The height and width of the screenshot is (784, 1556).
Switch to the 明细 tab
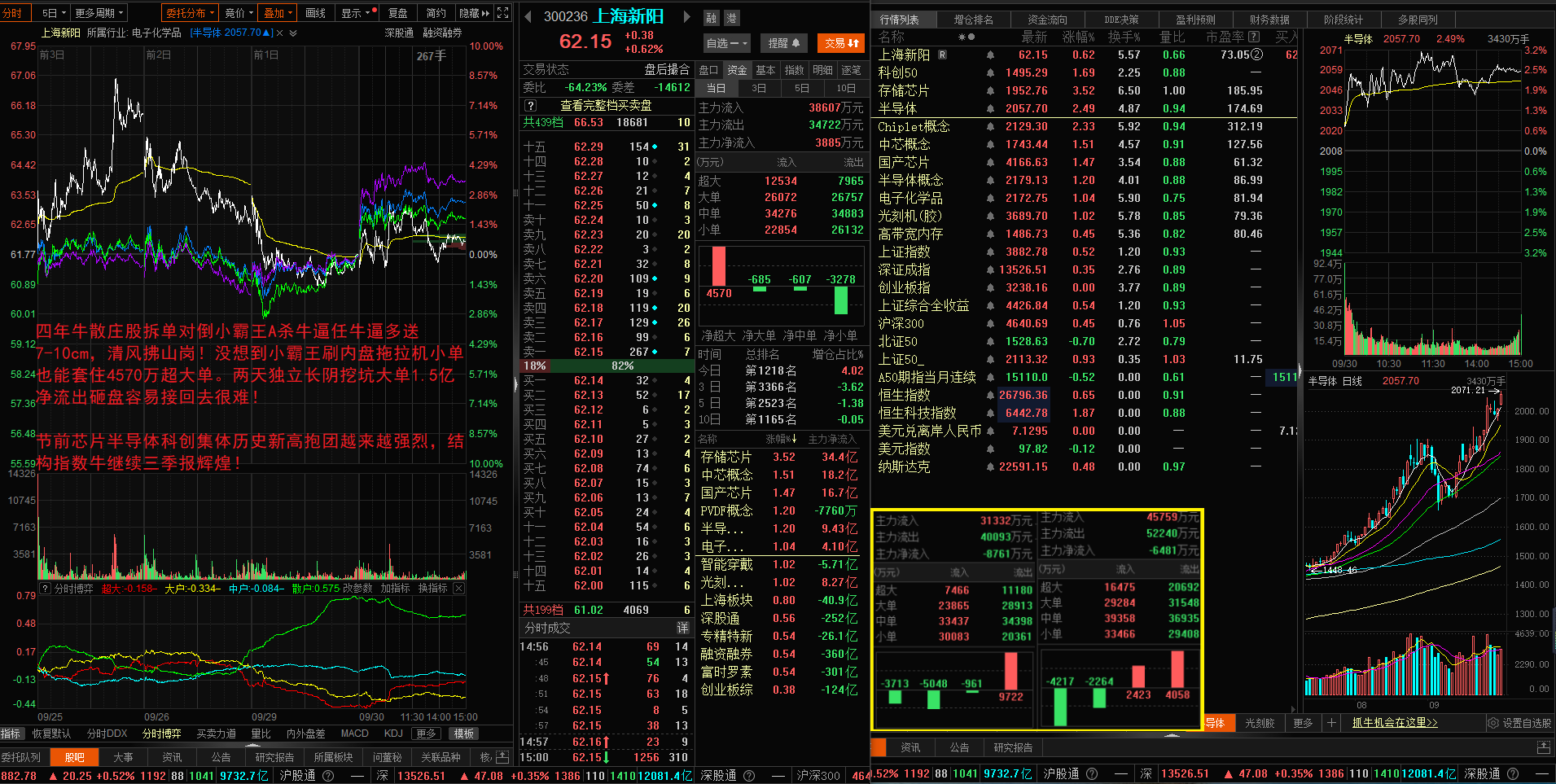(822, 70)
